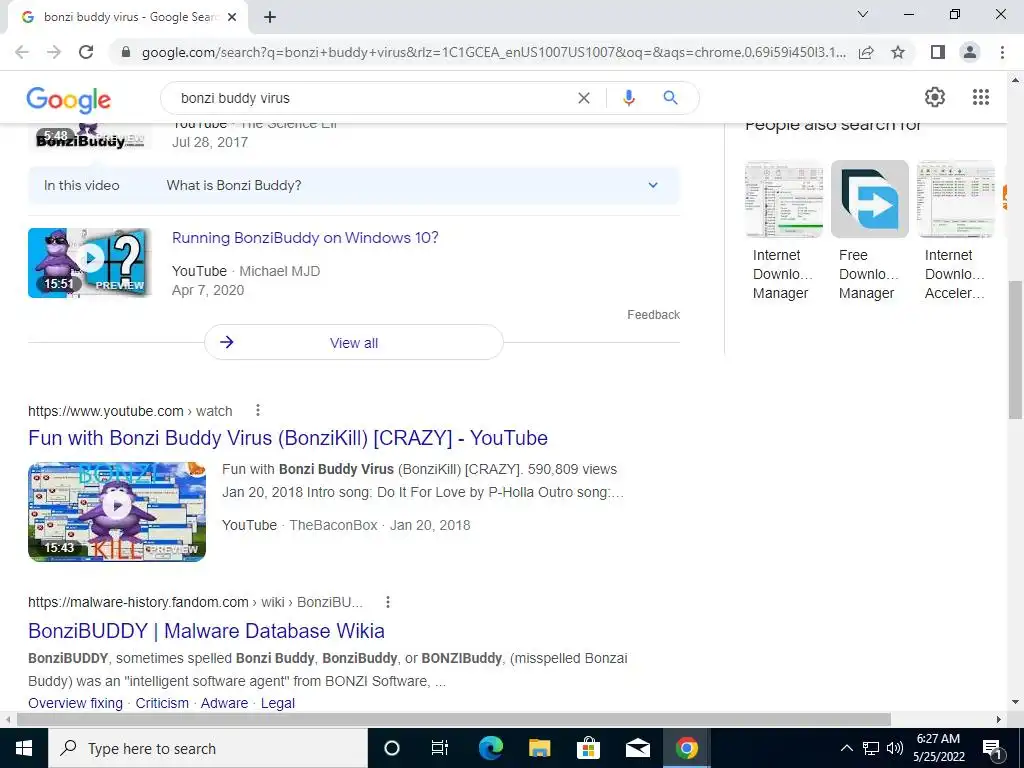Switch to Chrome on the taskbar
The width and height of the screenshot is (1024, 768).
pos(686,748)
